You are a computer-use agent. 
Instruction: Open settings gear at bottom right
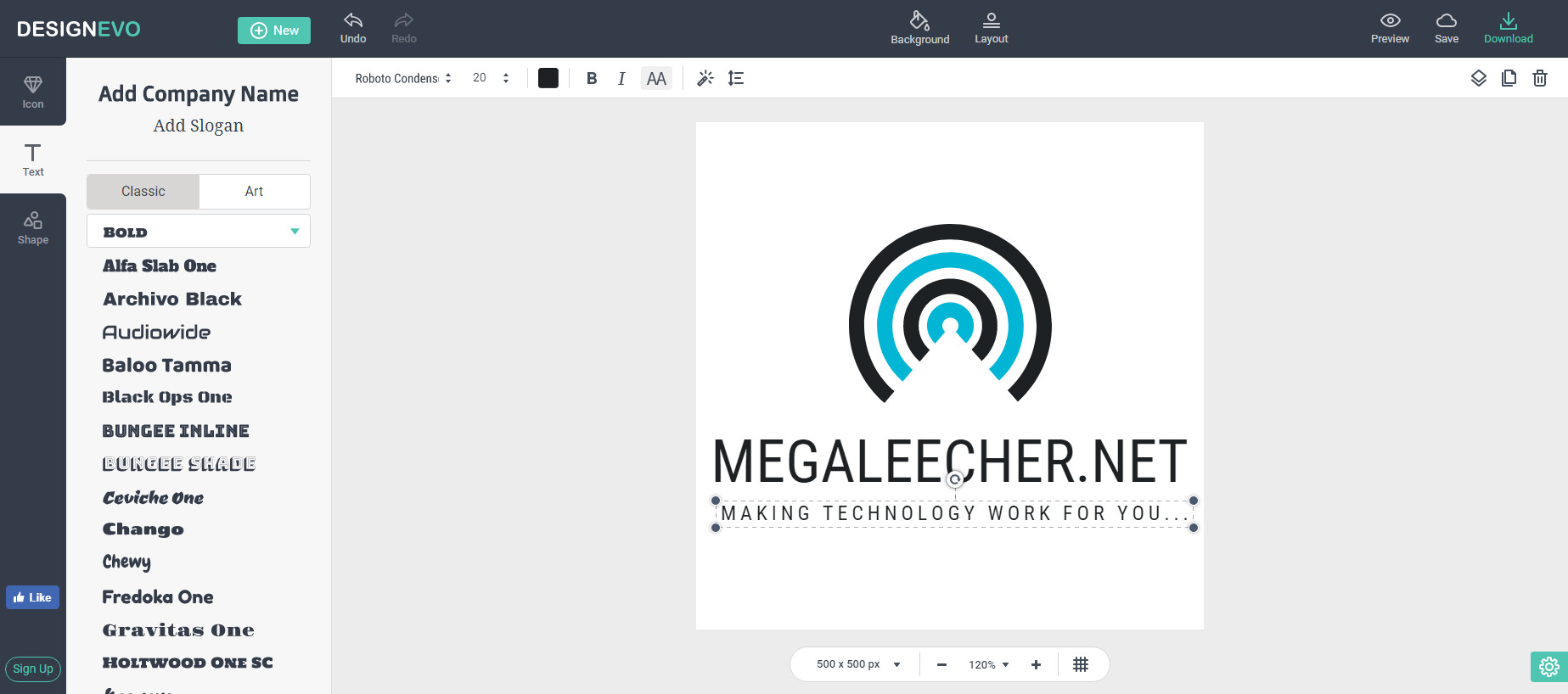(1548, 667)
